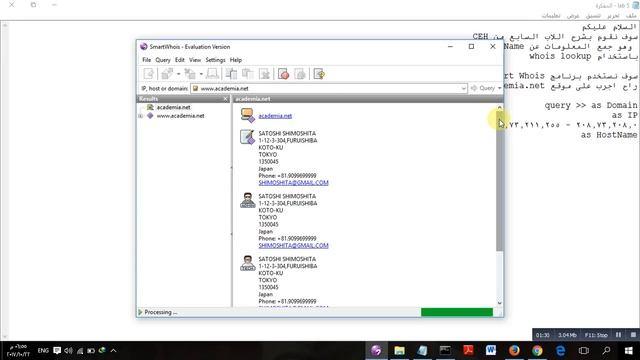Open the File menu in SmartWhois
Viewport: 640px width, 360px height.
(x=147, y=60)
